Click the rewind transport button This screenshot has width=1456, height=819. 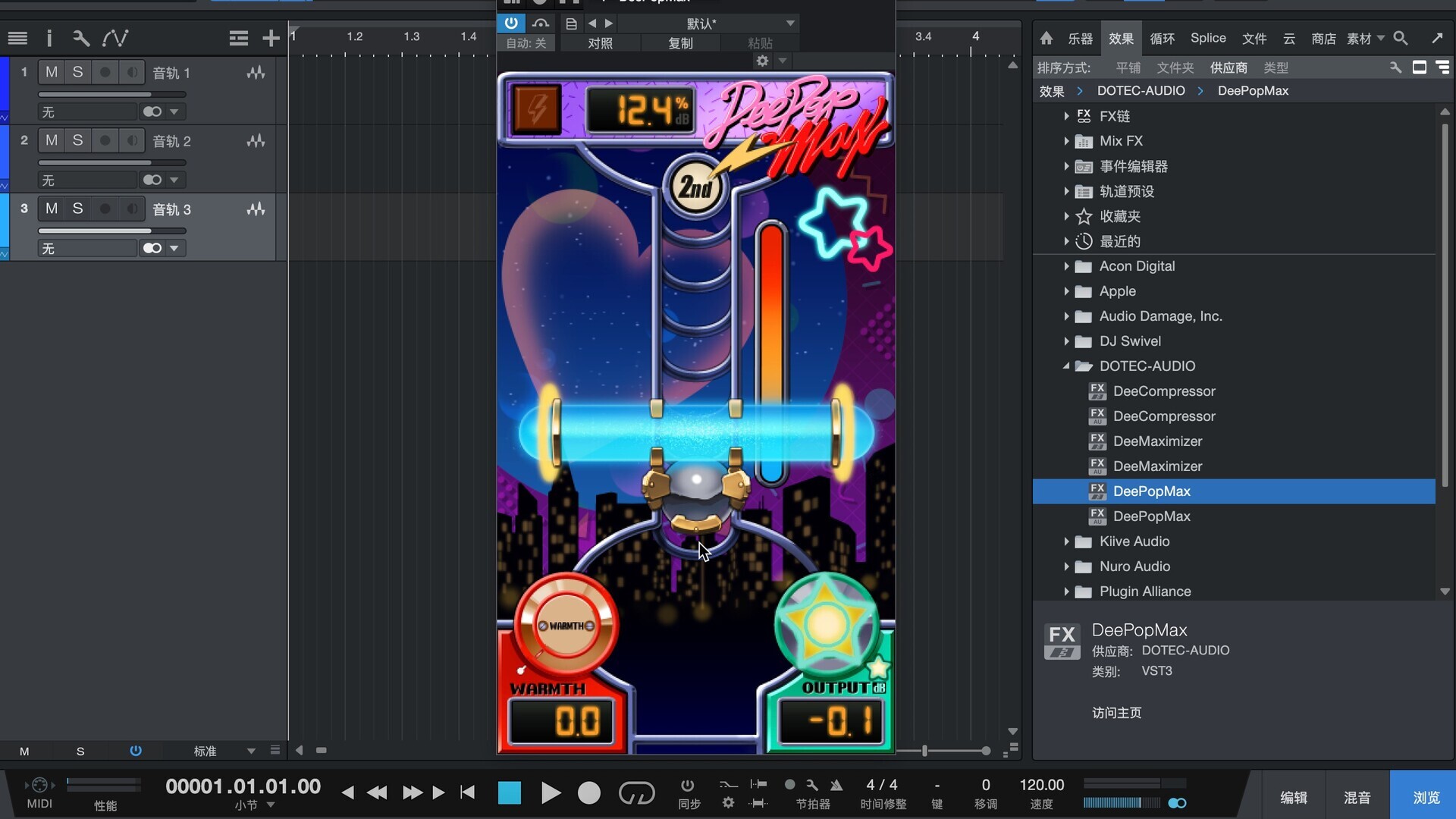pyautogui.click(x=377, y=793)
